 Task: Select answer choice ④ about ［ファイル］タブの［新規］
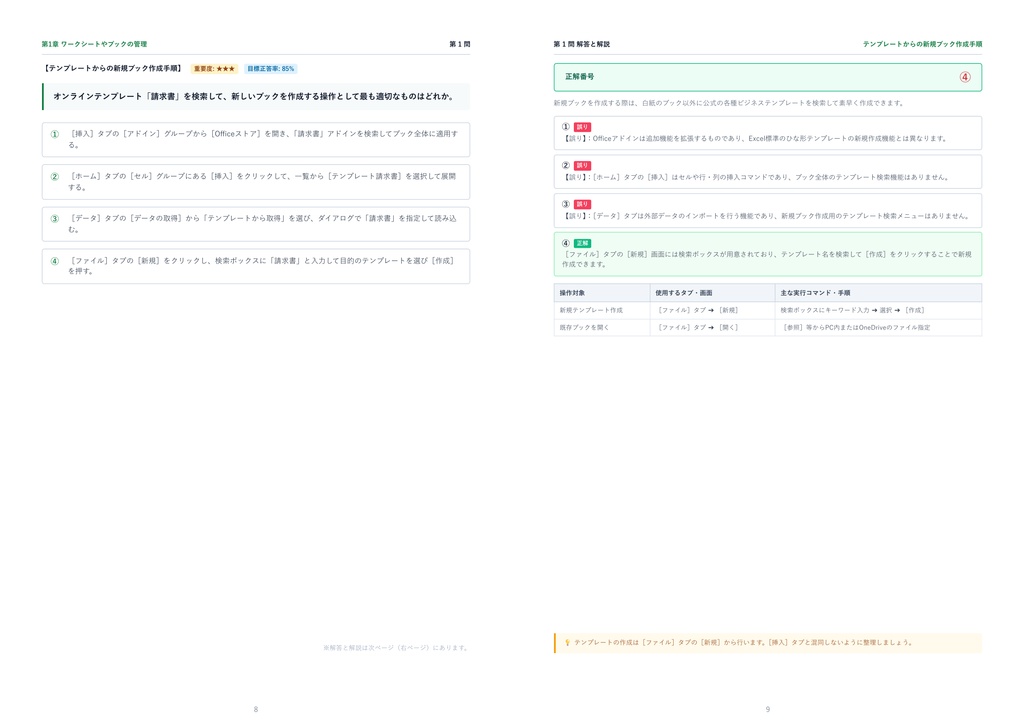[x=256, y=266]
